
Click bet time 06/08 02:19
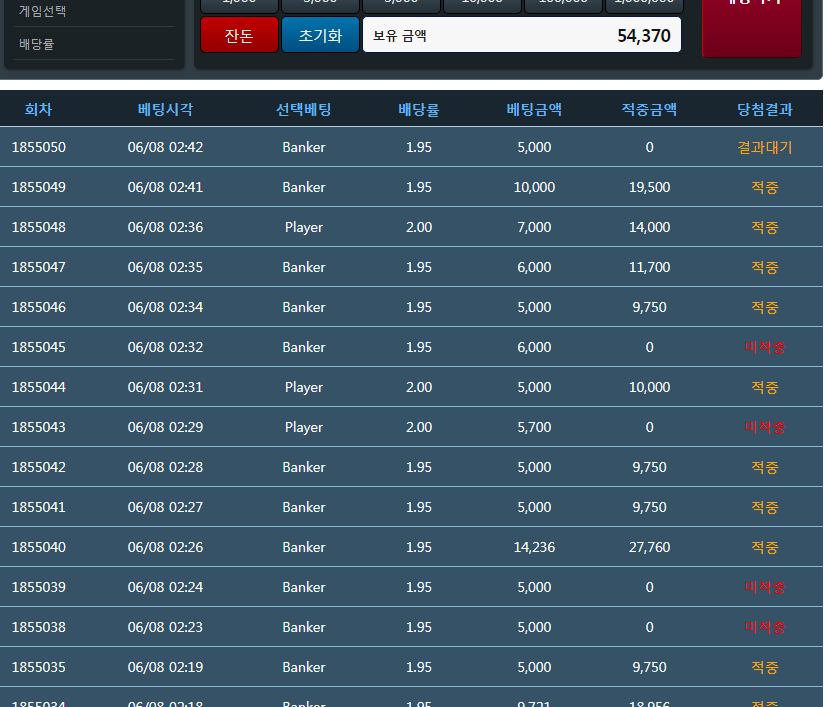[165, 667]
